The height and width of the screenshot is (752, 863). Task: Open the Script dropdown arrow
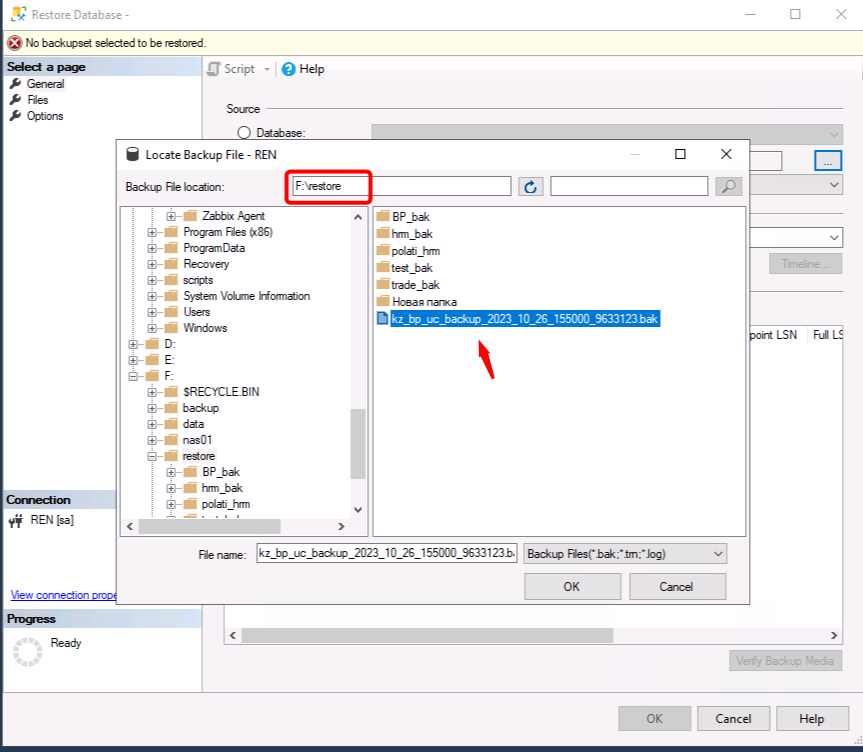point(267,69)
